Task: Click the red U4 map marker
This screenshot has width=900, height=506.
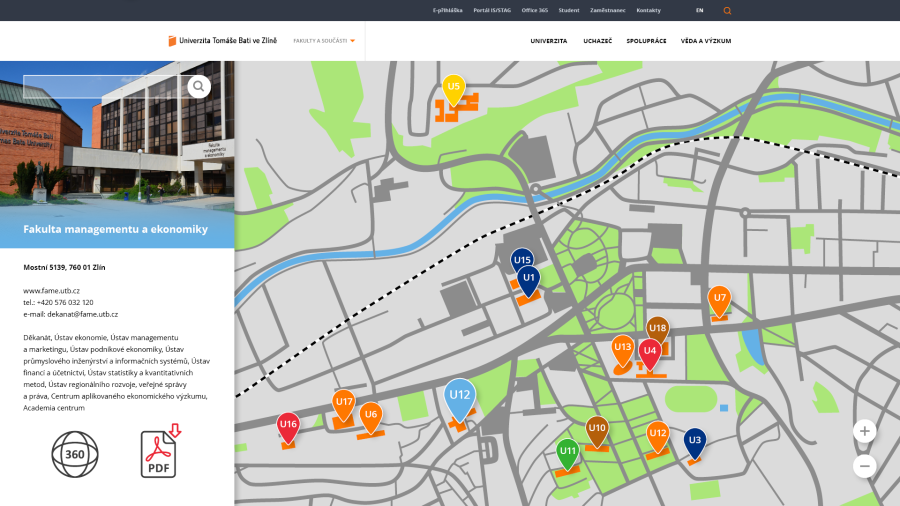Action: (650, 351)
